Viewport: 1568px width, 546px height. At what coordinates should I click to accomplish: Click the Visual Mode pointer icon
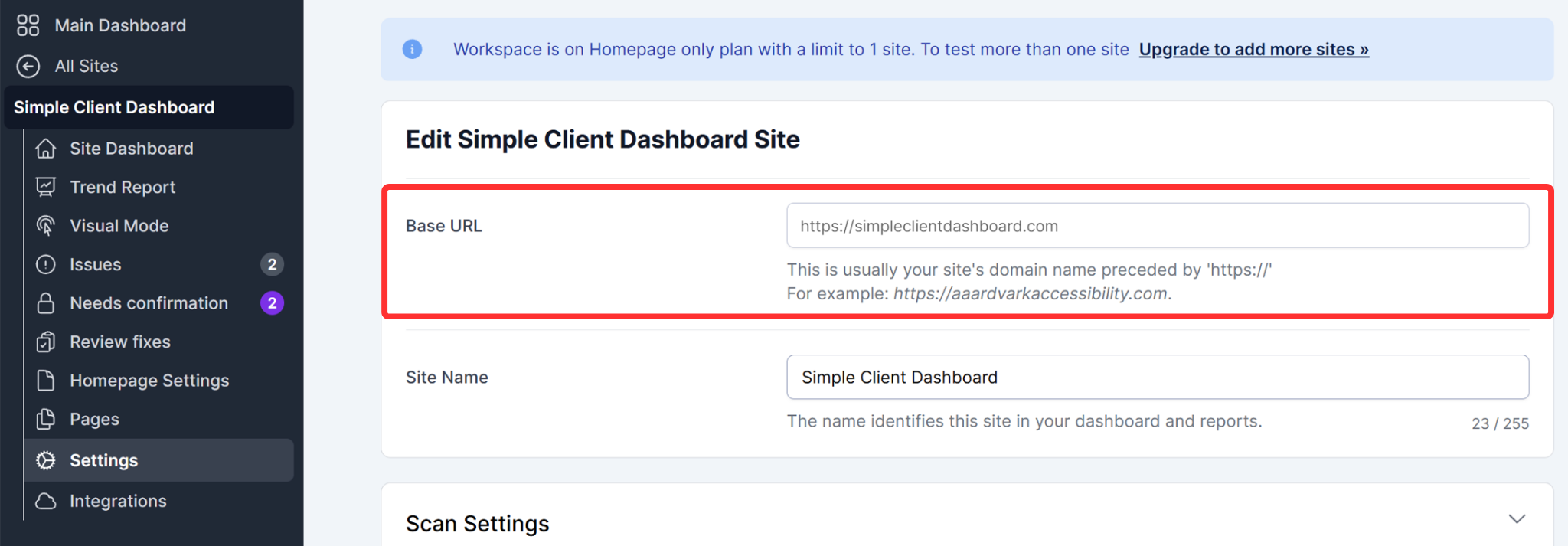(46, 226)
